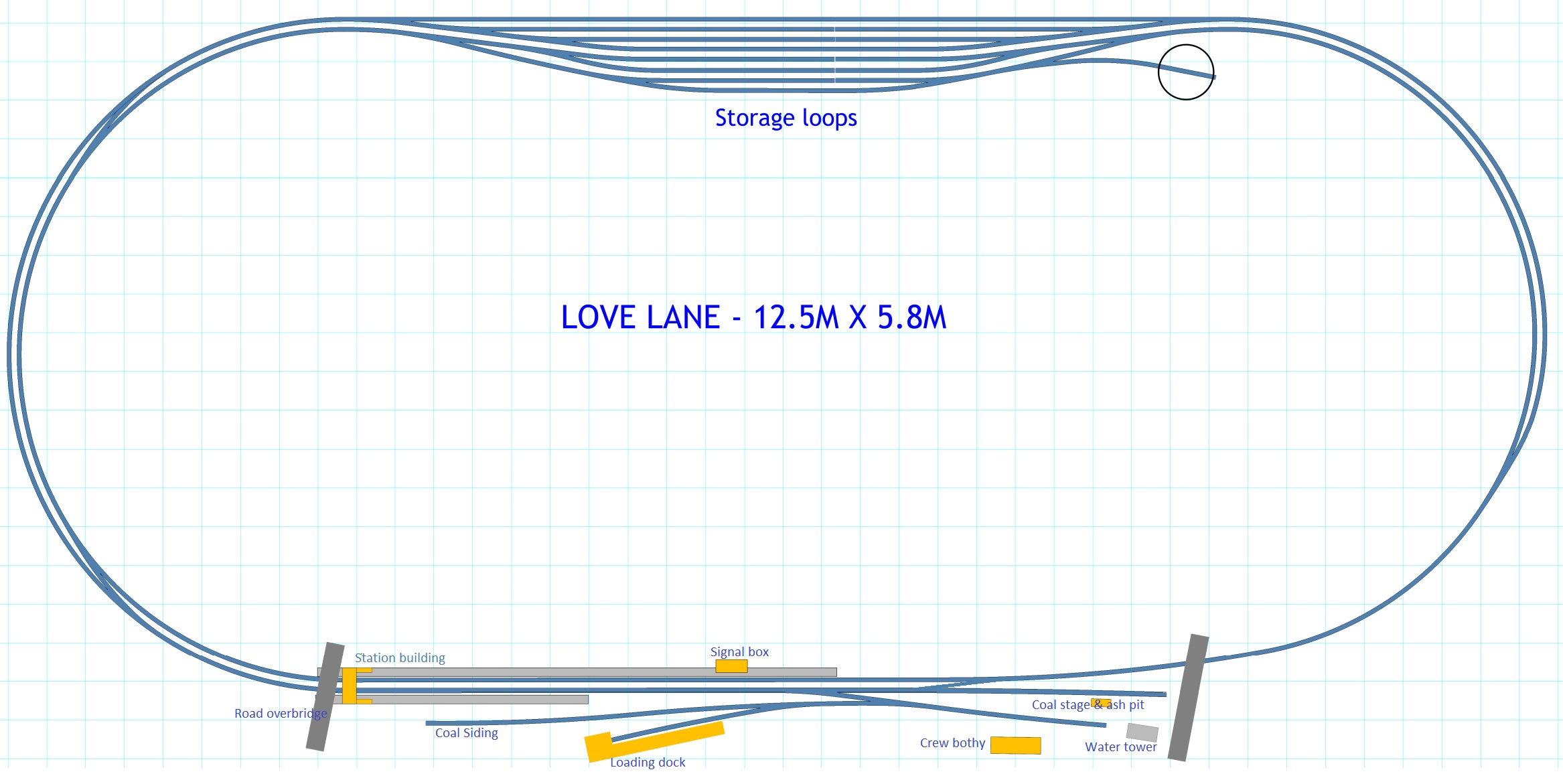Image resolution: width=1563 pixels, height=784 pixels.
Task: Click the yellow Station building shape
Action: (x=349, y=686)
